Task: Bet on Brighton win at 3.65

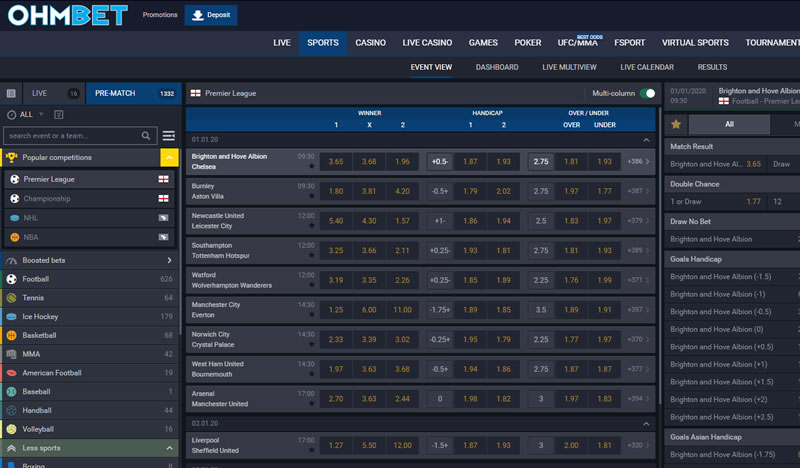Action: pos(336,161)
